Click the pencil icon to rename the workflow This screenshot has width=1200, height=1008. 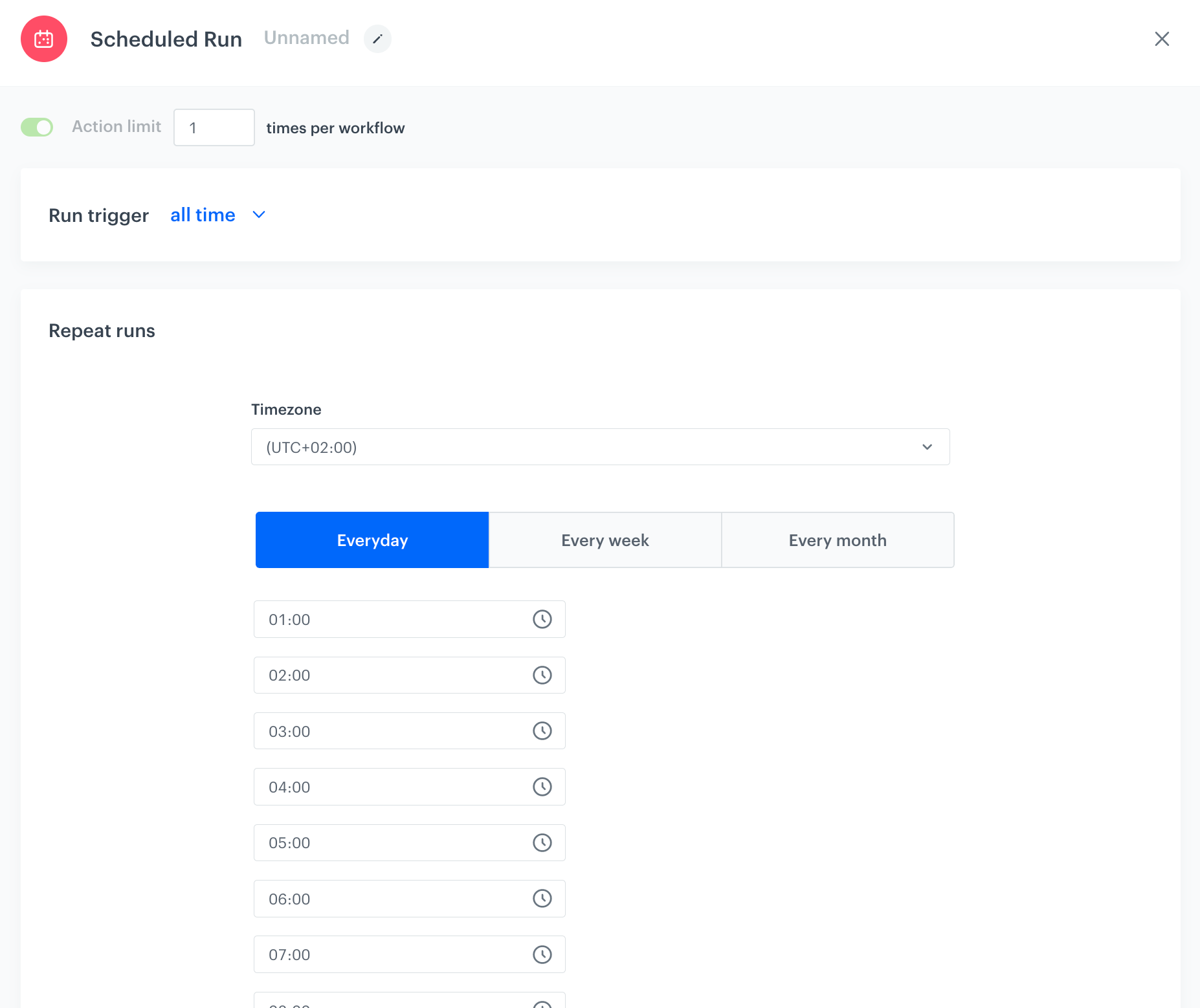click(x=377, y=39)
